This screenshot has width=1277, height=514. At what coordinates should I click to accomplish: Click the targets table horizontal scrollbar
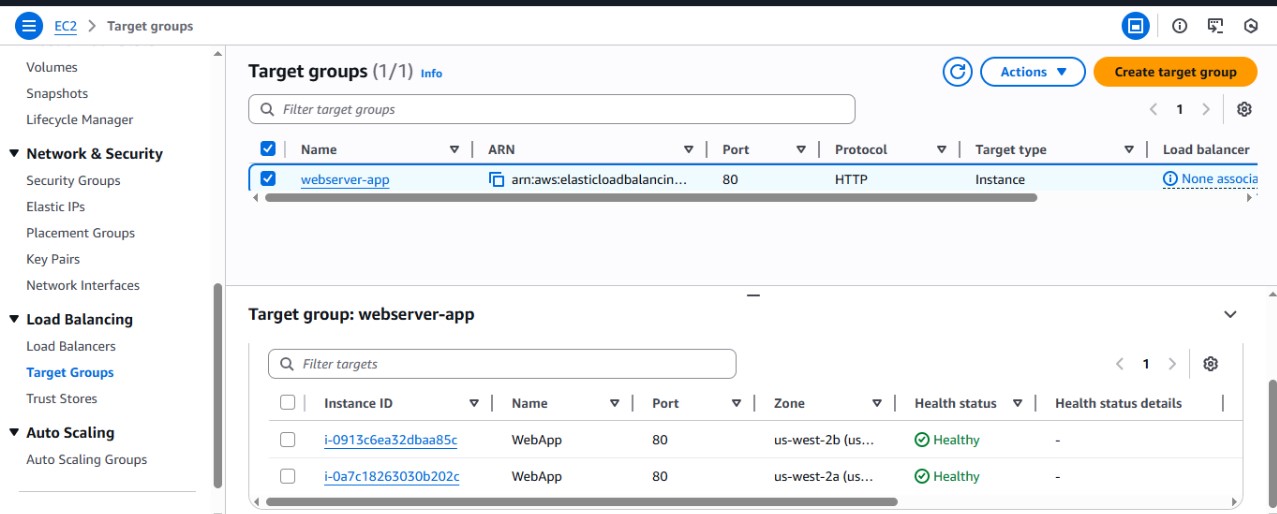[x=582, y=502]
